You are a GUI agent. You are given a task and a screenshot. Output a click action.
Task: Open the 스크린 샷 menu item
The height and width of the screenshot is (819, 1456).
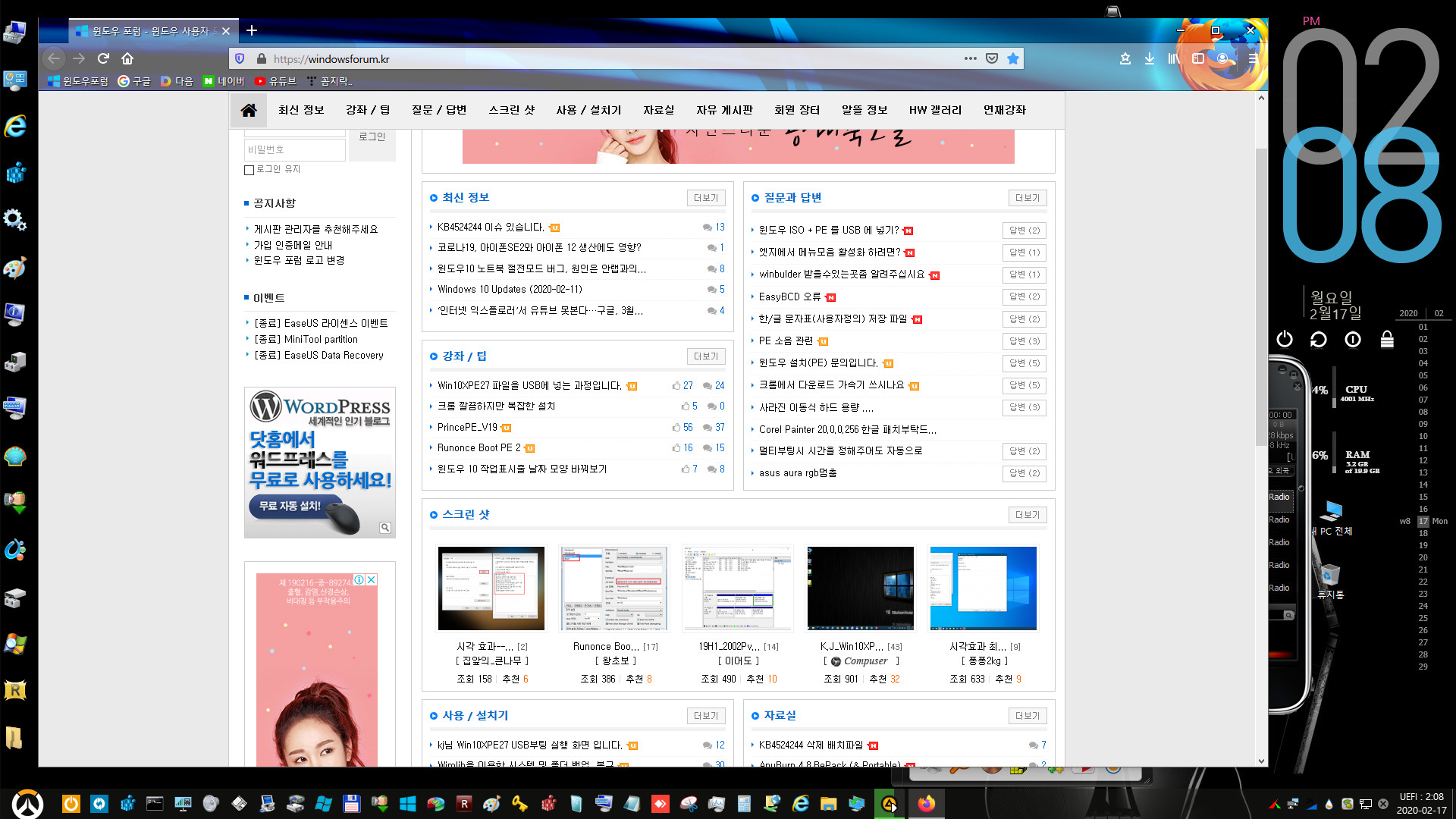tap(512, 110)
